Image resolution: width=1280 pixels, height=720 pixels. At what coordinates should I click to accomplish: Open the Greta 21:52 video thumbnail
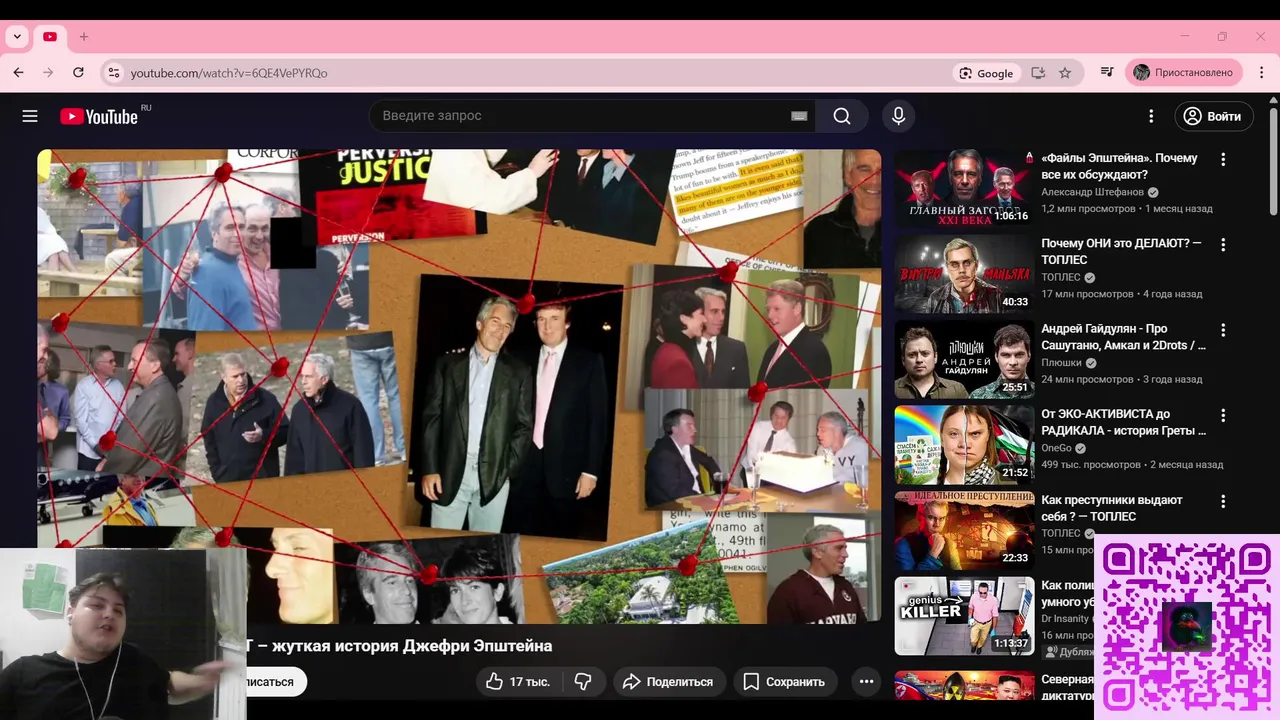coord(964,445)
